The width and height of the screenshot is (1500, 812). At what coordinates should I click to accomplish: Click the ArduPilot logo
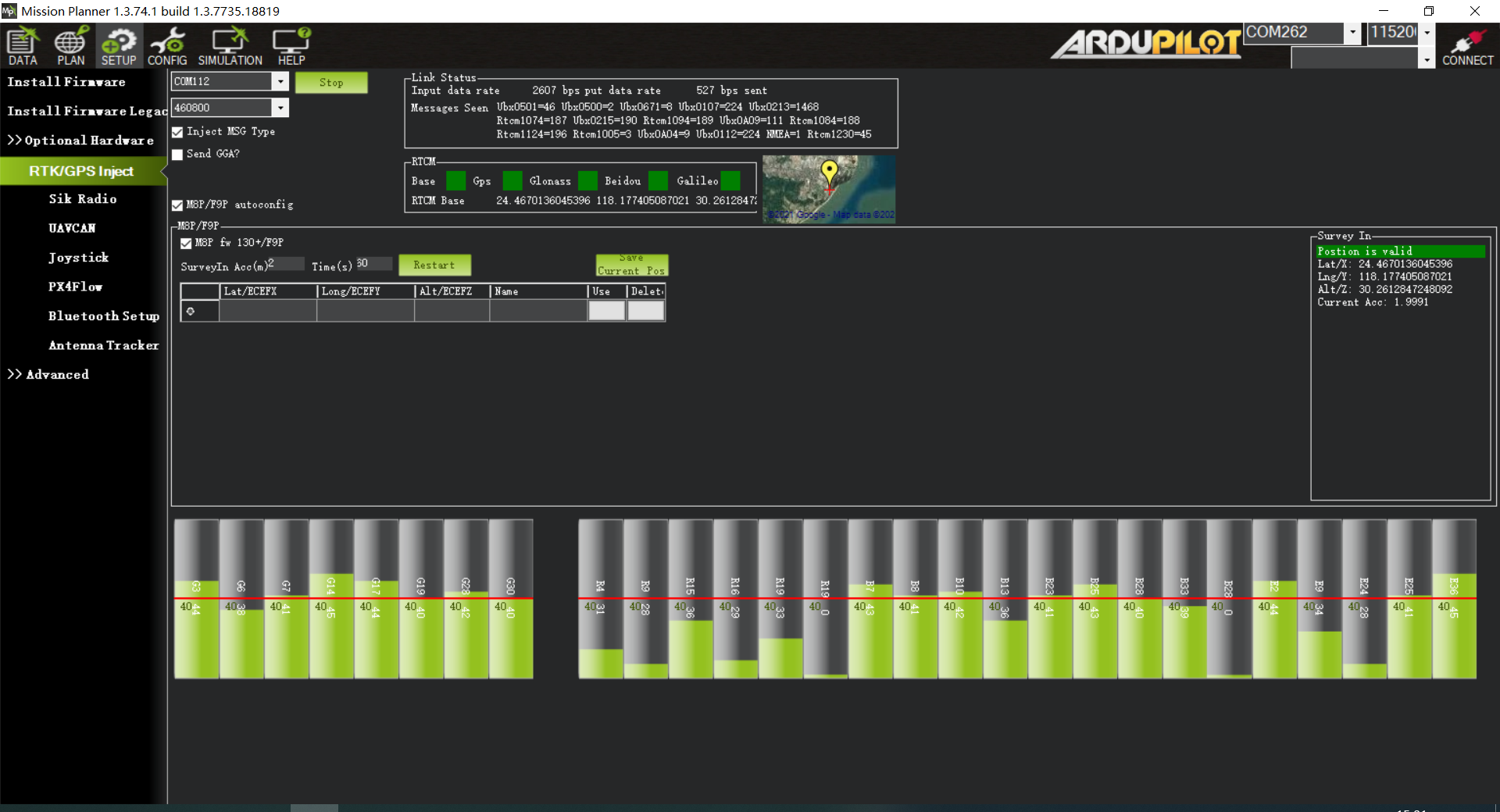pos(1145,44)
